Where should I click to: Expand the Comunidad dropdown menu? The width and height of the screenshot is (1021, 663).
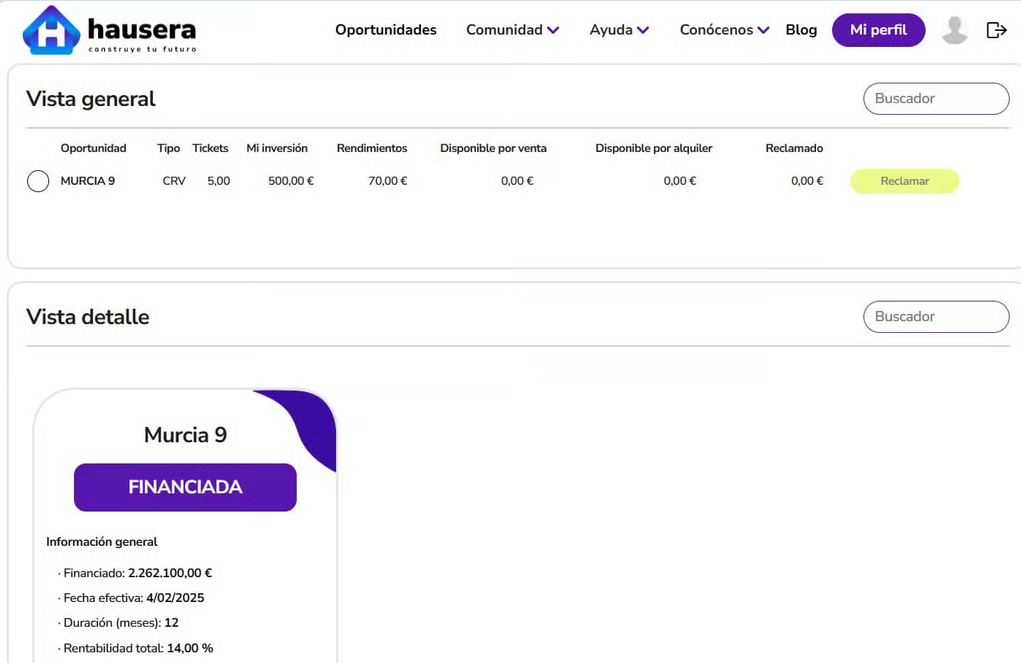tap(512, 30)
